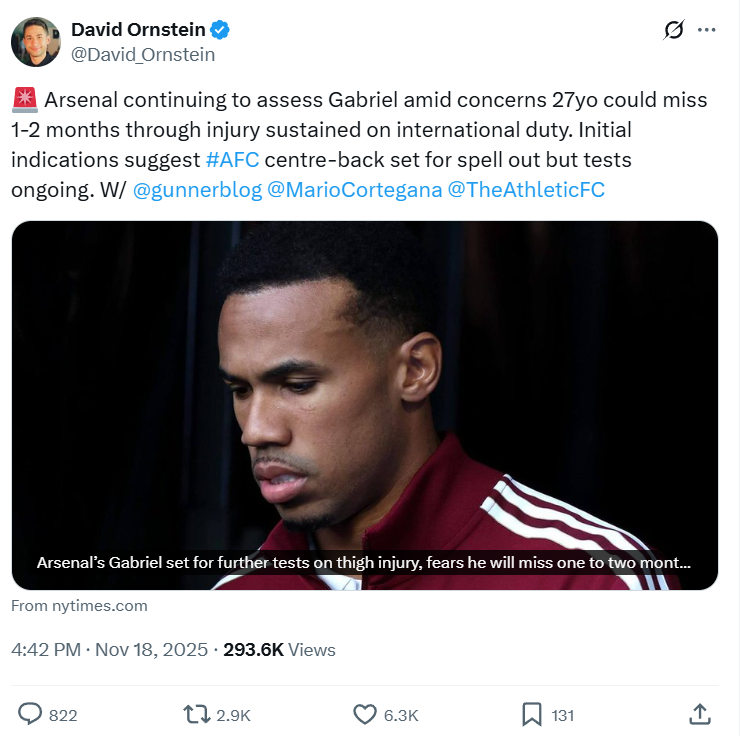Repost this tweet using the retweet icon
The width and height of the screenshot is (740, 736).
pyautogui.click(x=196, y=714)
